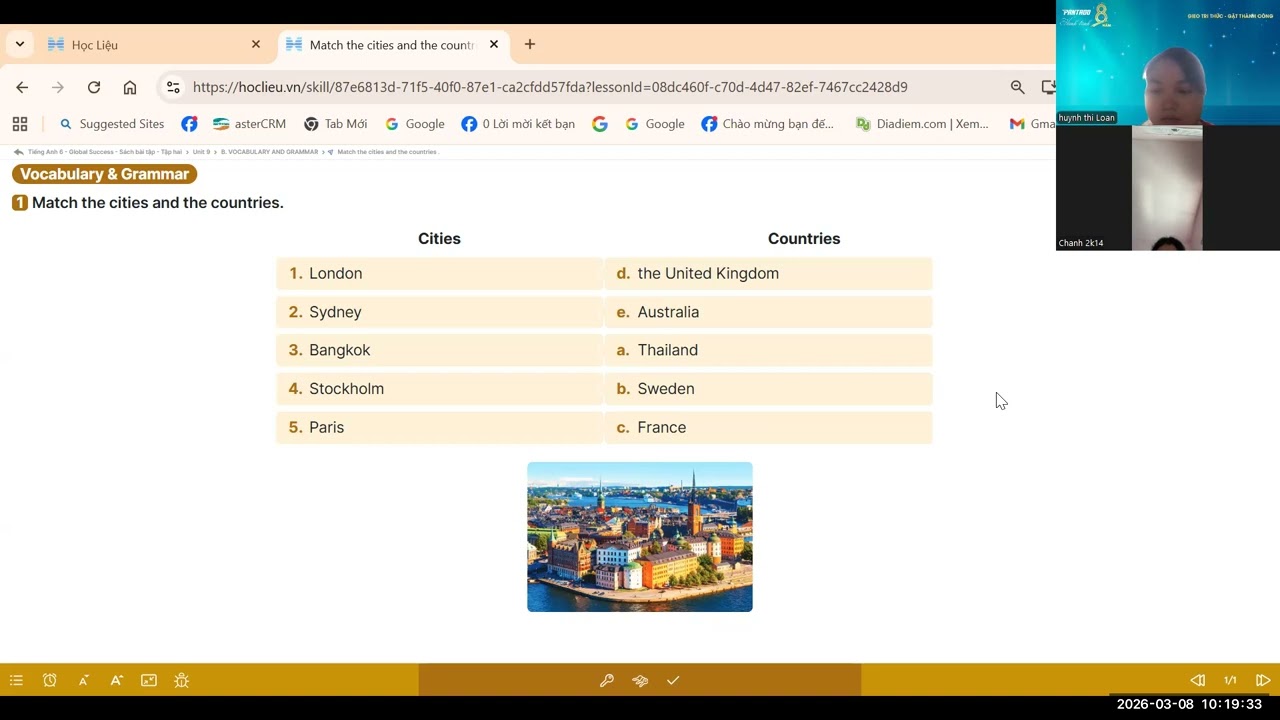The height and width of the screenshot is (720, 1280).
Task: Select country e. Australia
Action: pyautogui.click(x=768, y=312)
